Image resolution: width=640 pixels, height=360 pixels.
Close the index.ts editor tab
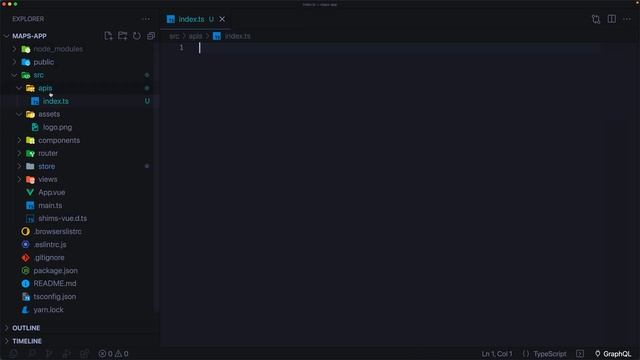point(222,19)
